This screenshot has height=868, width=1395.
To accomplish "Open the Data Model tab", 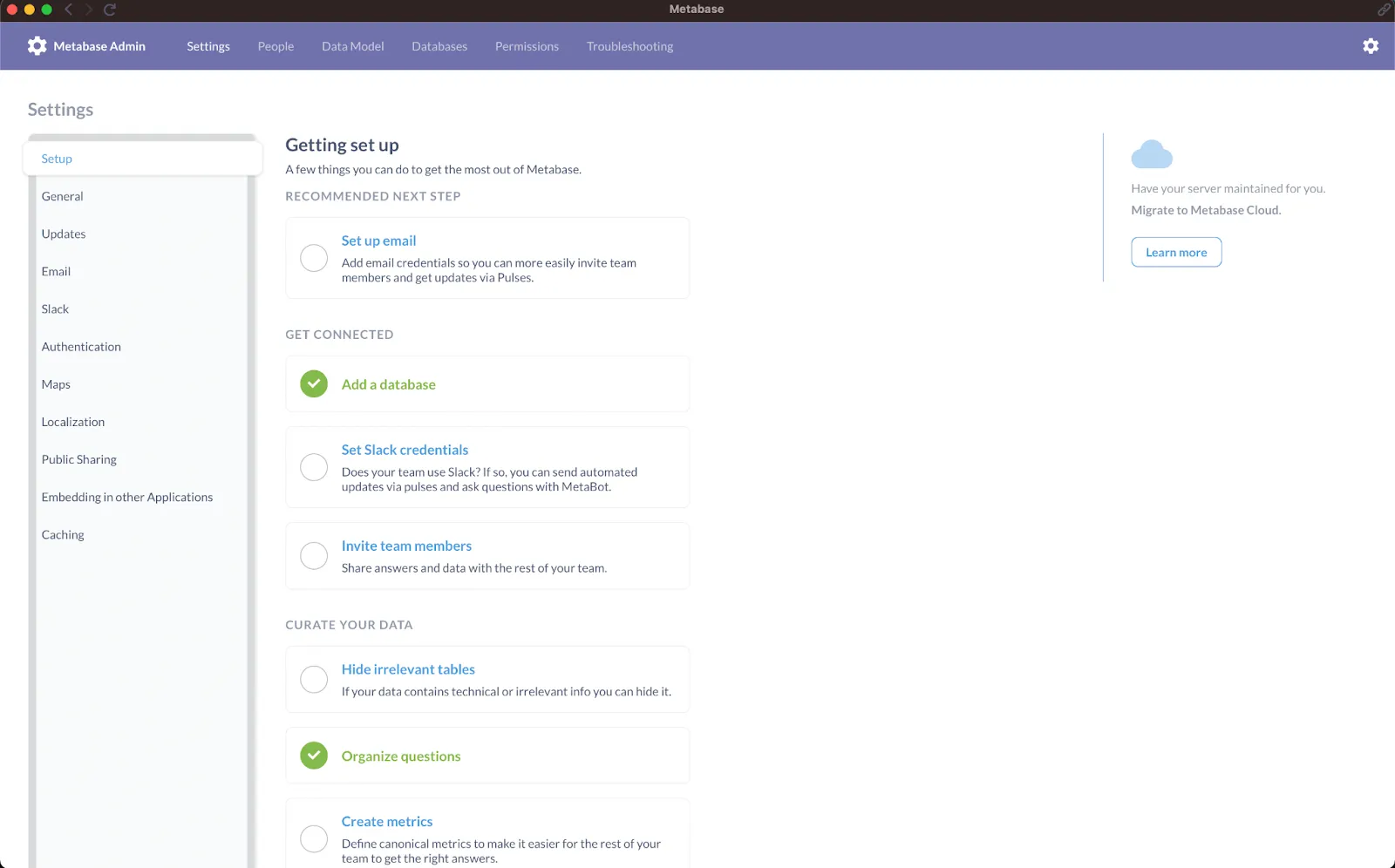I will point(352,46).
